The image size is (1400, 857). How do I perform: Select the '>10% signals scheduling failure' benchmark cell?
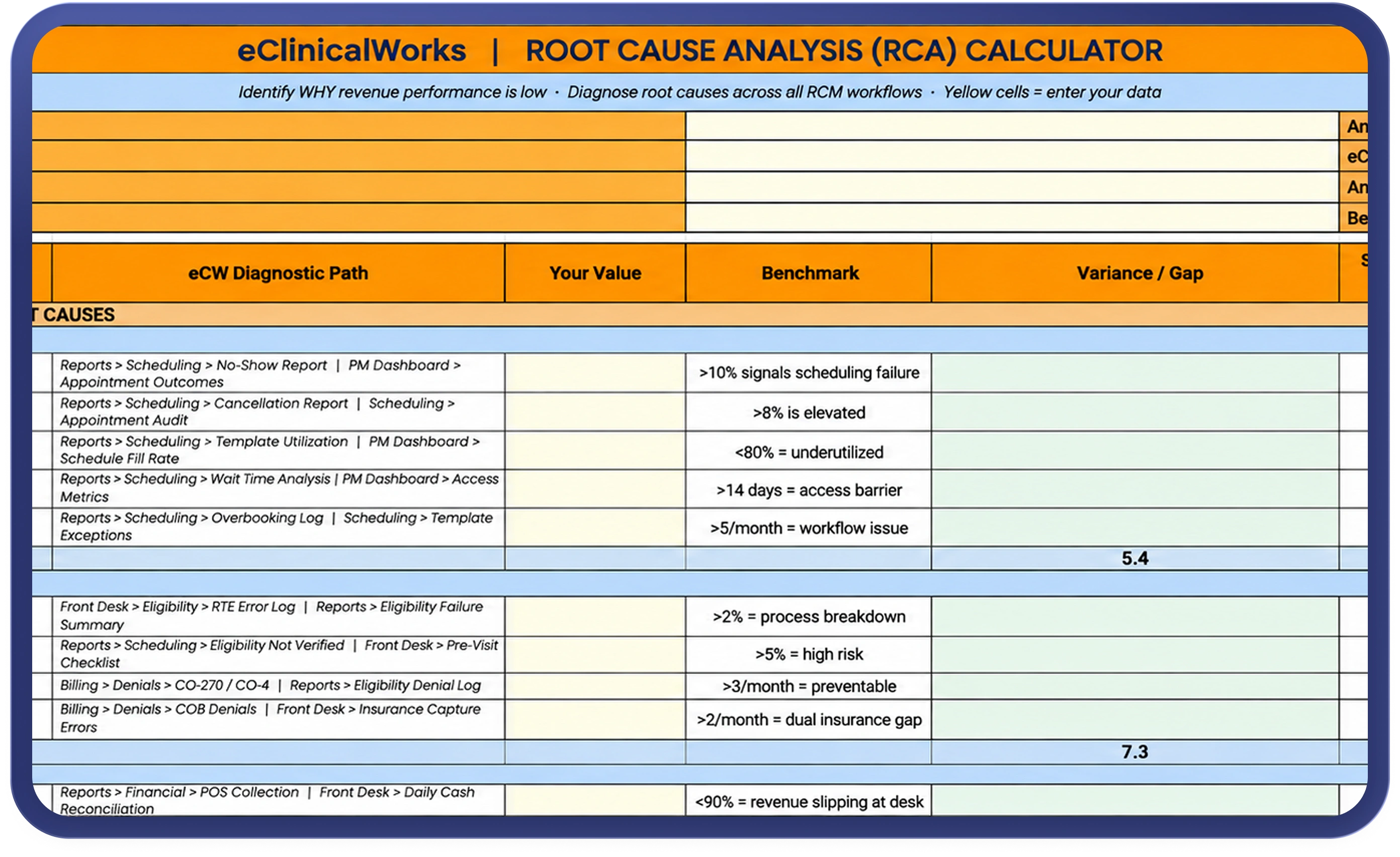pyautogui.click(x=809, y=373)
